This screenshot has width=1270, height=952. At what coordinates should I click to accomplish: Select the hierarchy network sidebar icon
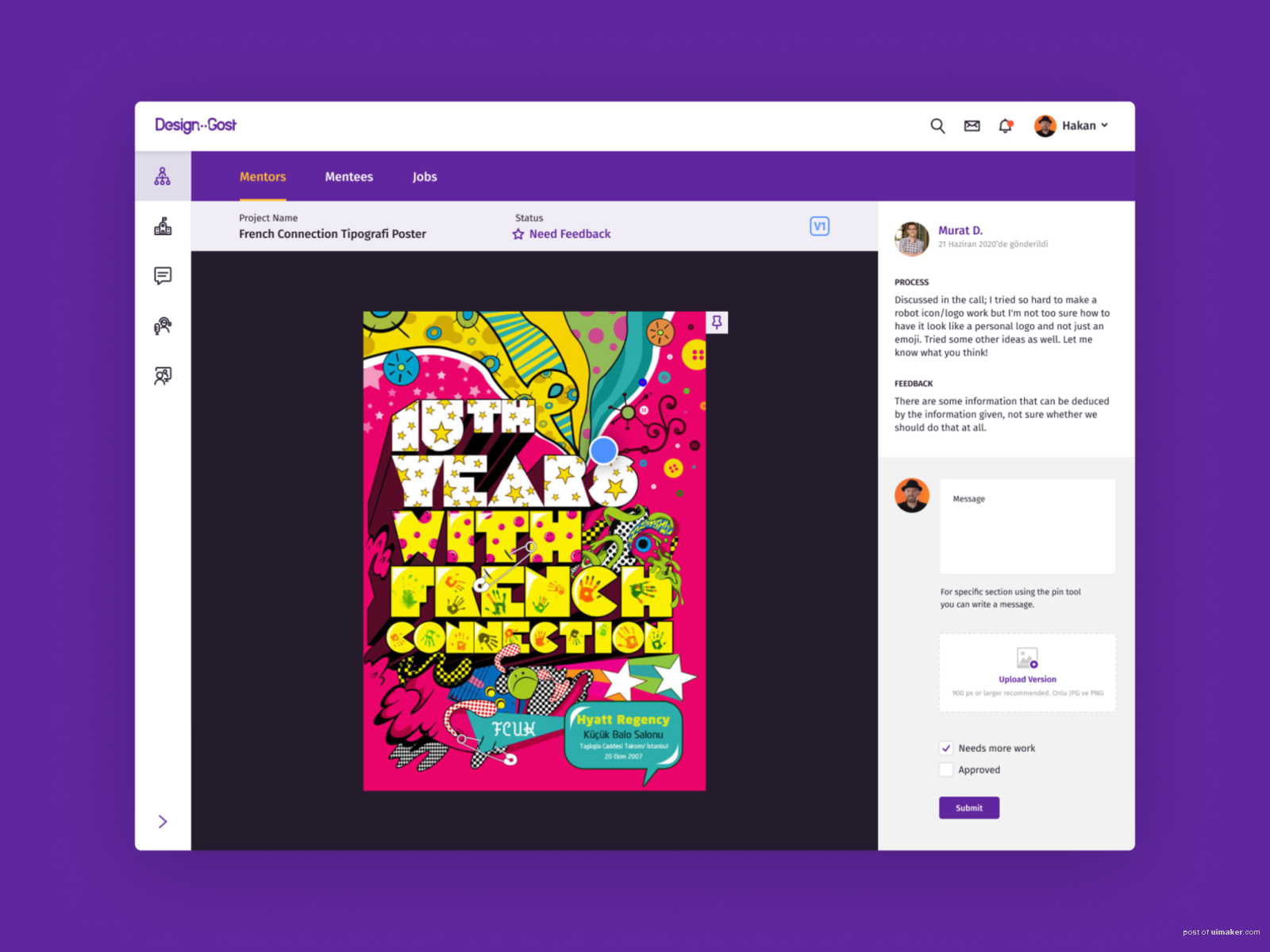pyautogui.click(x=163, y=176)
